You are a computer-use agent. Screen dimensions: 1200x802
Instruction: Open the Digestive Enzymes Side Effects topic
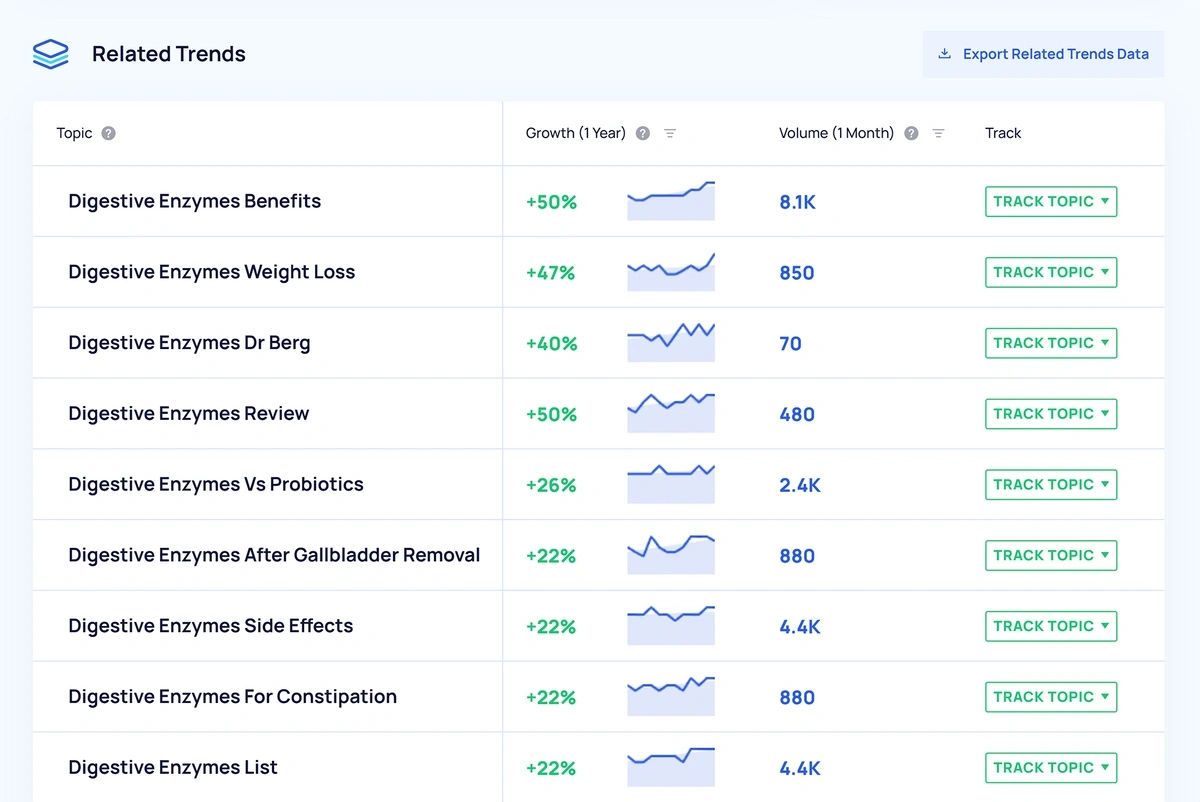coord(211,626)
